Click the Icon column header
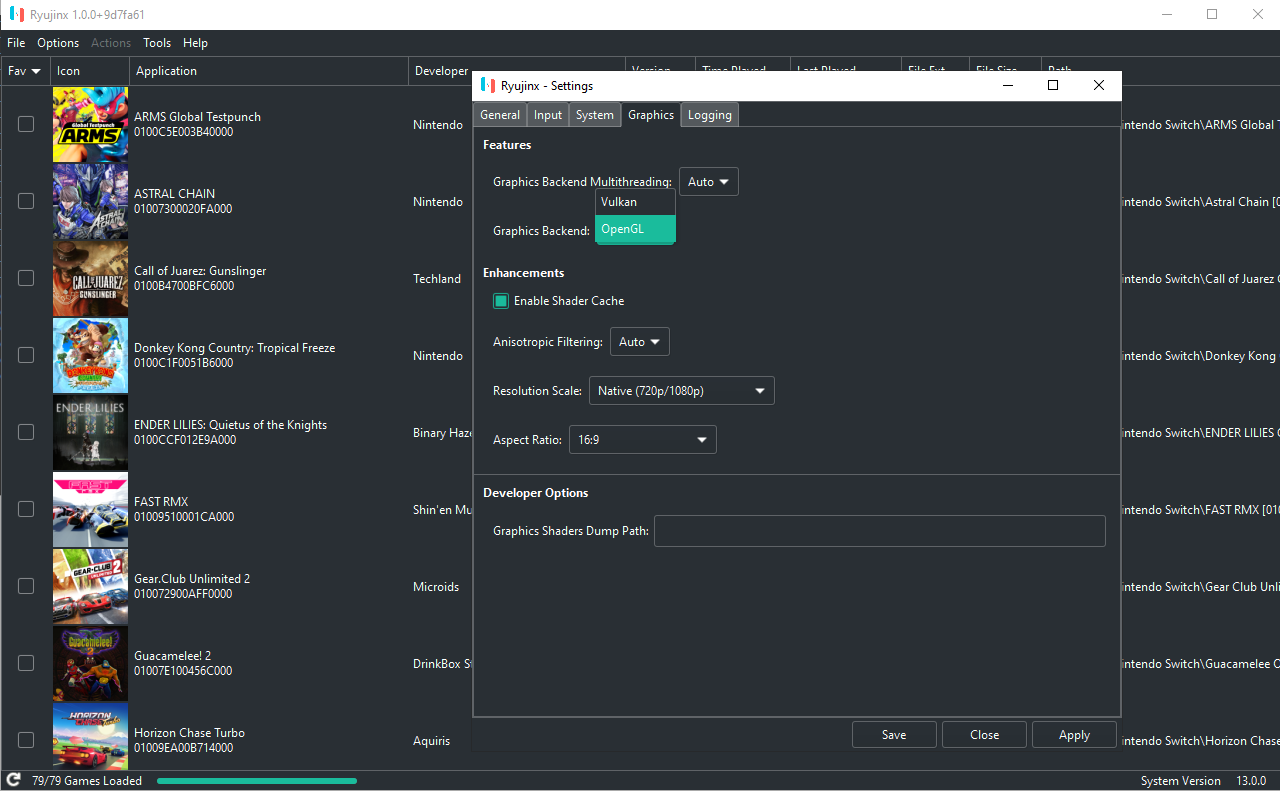1280x792 pixels. click(90, 71)
